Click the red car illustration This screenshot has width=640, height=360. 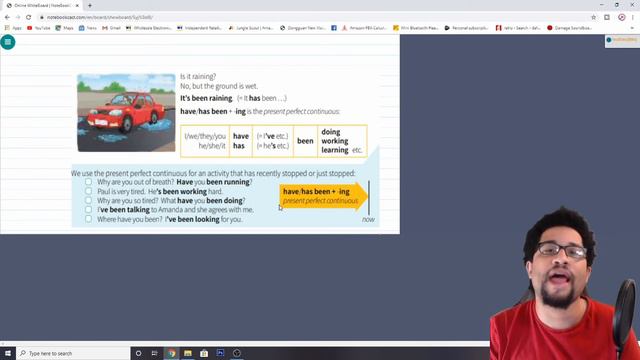click(x=126, y=113)
